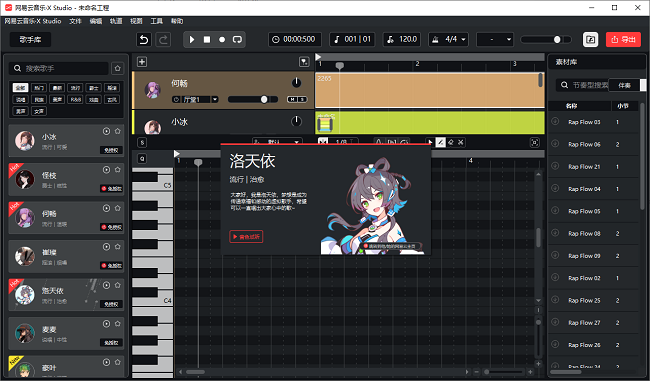Preview the 洛天依 singer voice in list

(x=107, y=285)
